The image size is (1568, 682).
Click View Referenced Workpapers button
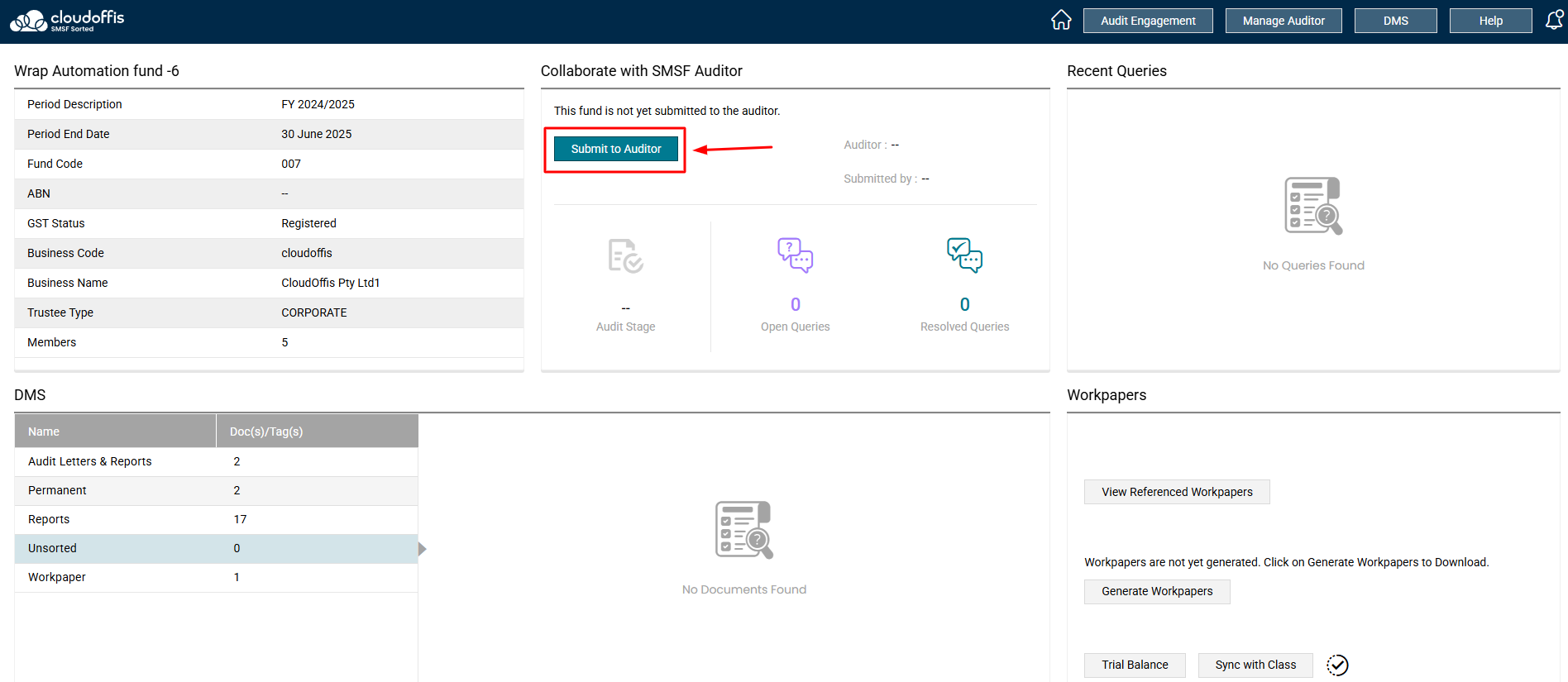click(1177, 492)
